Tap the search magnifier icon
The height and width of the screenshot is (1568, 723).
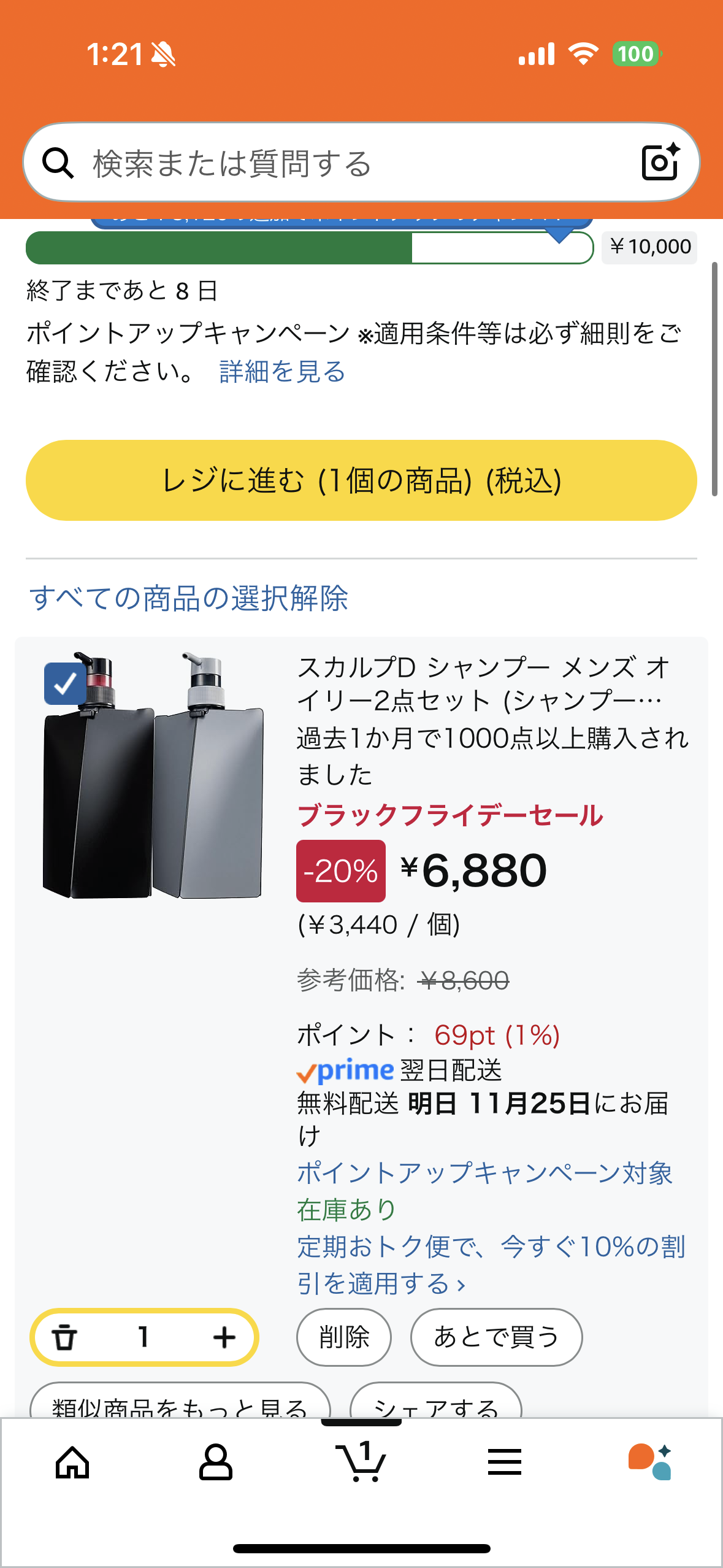tap(58, 163)
